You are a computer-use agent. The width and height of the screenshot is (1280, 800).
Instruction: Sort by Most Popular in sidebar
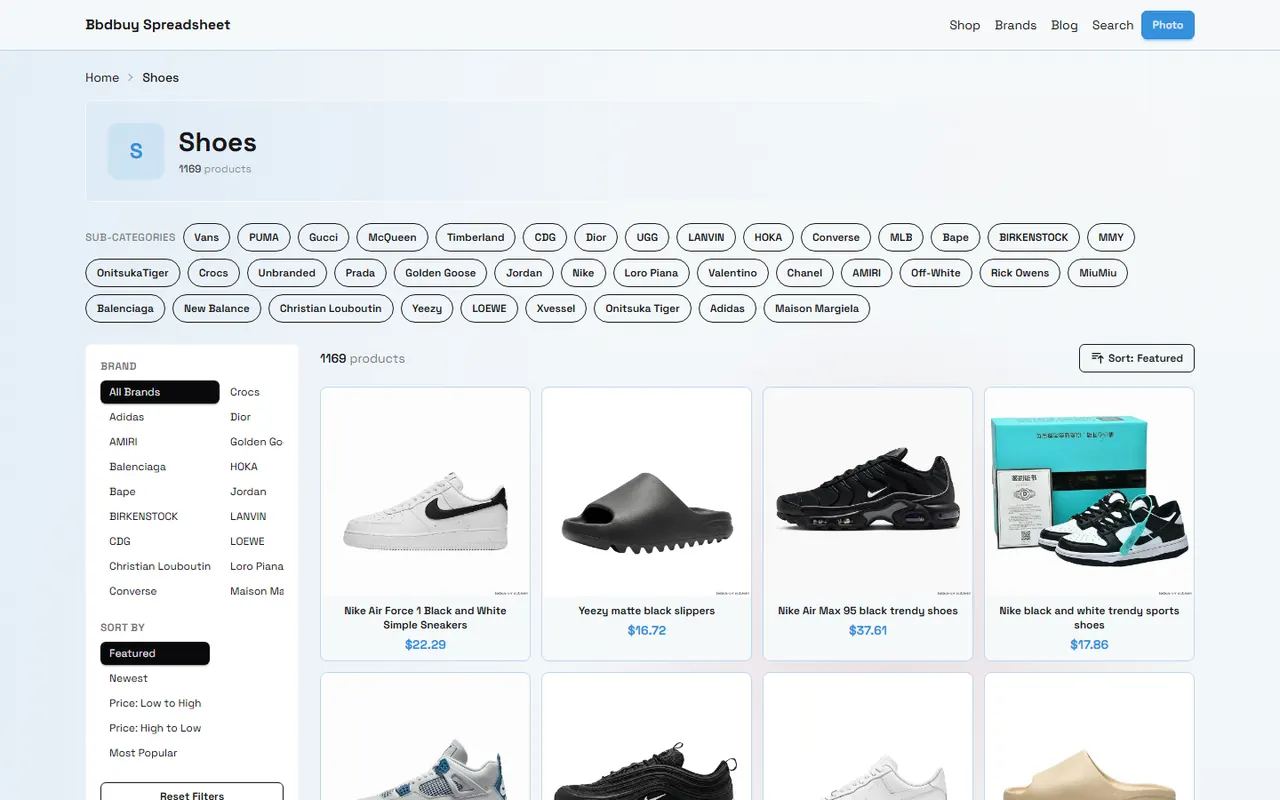pos(155,753)
